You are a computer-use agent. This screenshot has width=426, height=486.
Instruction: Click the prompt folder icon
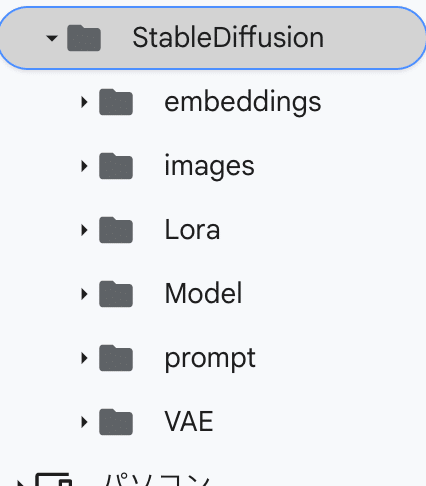pos(116,358)
